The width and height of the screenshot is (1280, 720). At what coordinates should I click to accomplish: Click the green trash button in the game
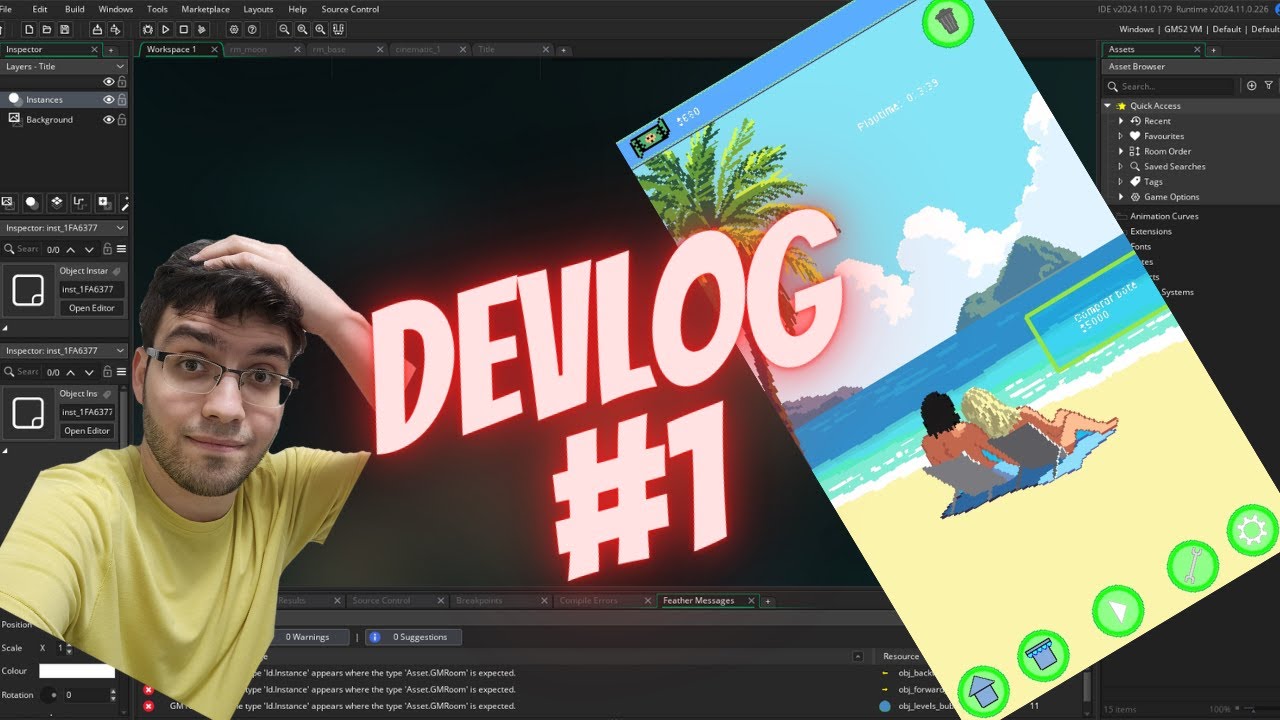click(947, 20)
